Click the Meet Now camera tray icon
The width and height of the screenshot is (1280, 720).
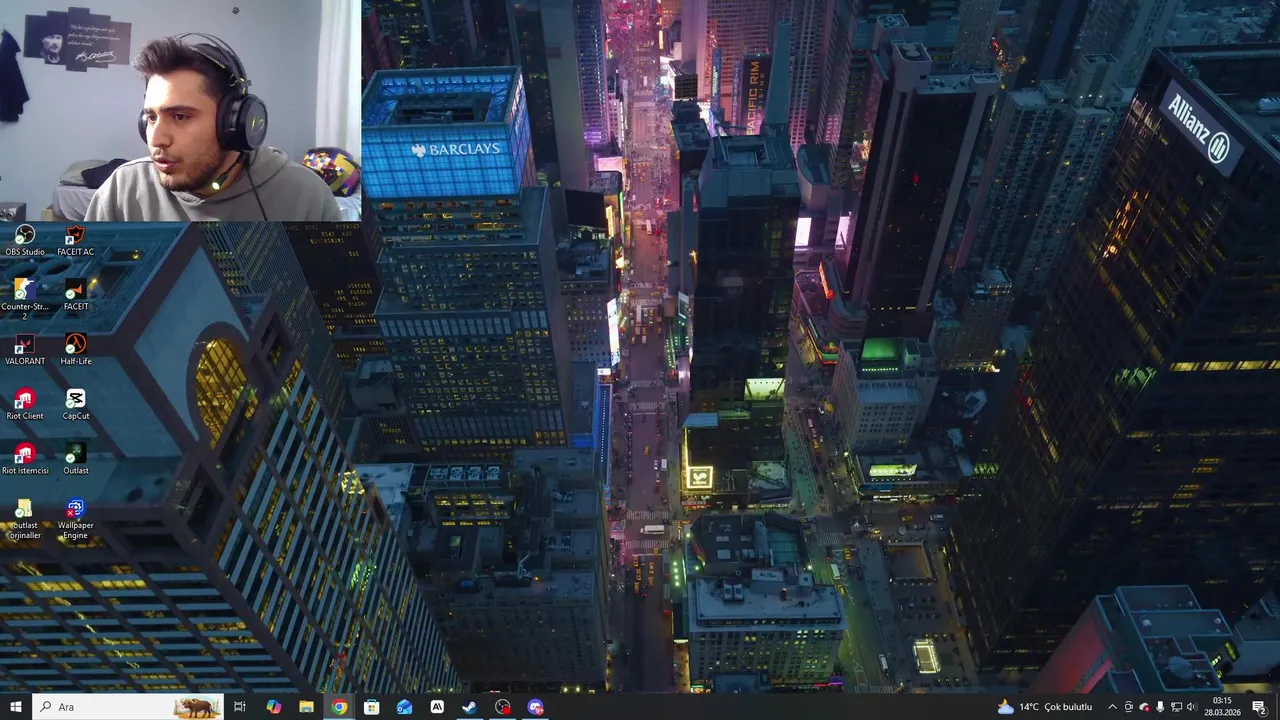[1129, 707]
